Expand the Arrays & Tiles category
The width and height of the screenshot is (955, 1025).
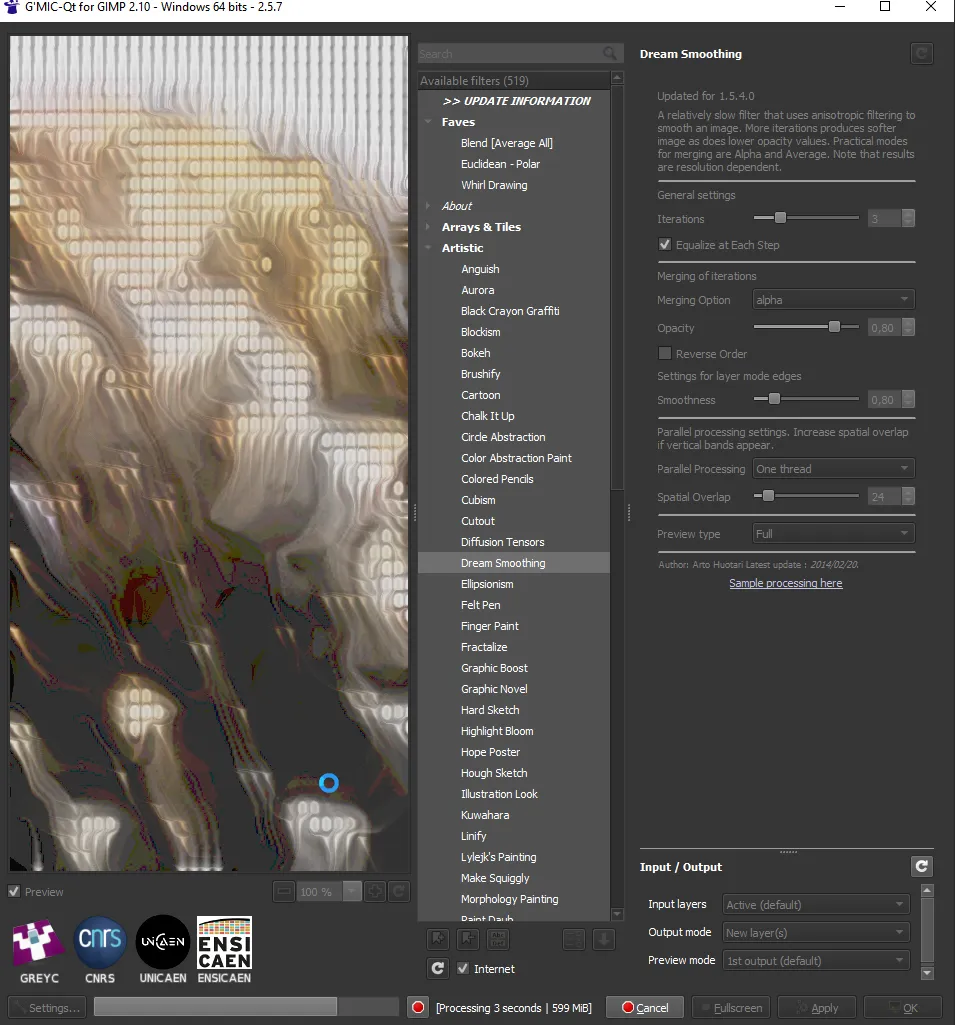429,227
